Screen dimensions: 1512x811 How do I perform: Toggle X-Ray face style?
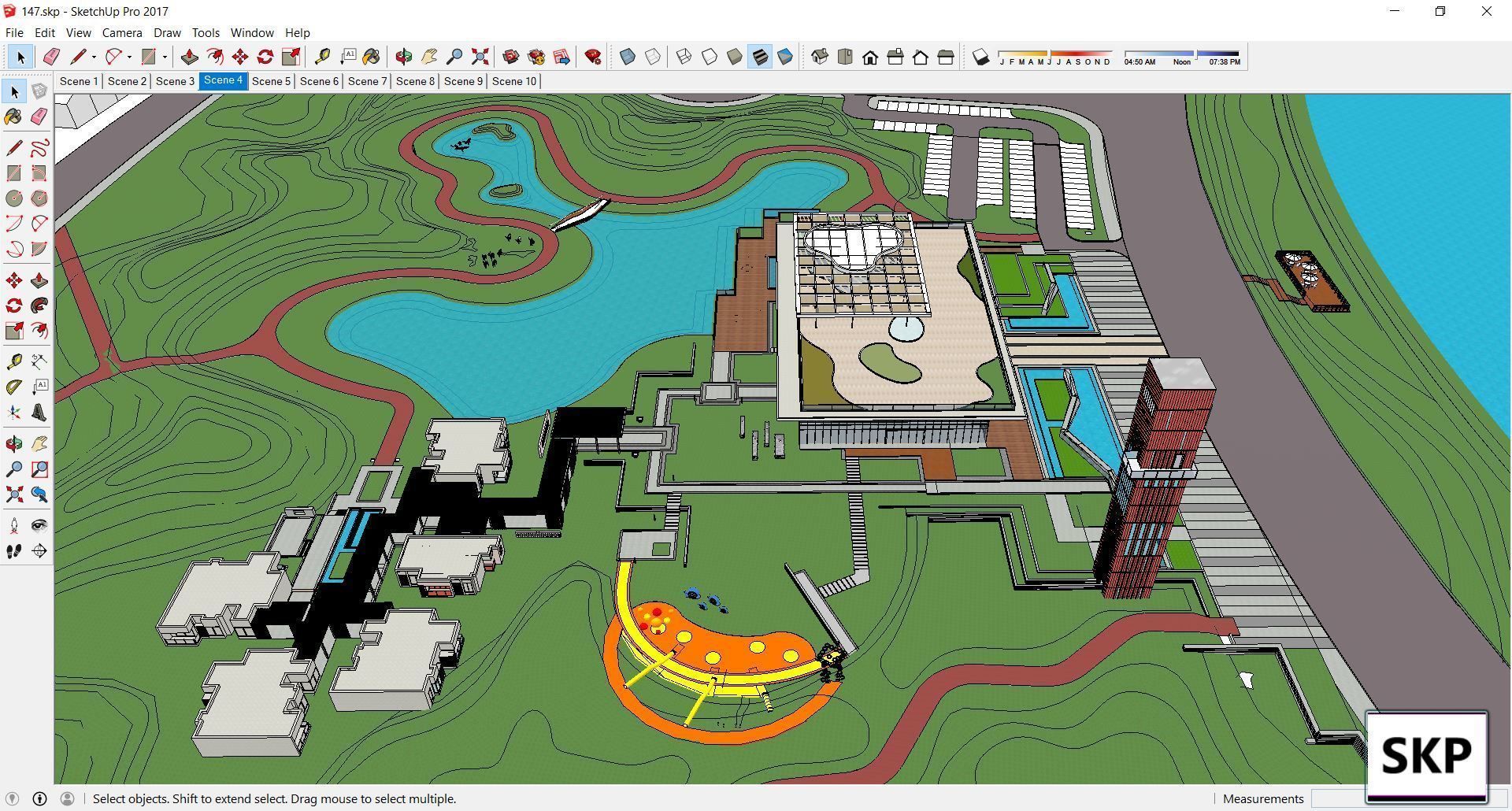point(628,57)
